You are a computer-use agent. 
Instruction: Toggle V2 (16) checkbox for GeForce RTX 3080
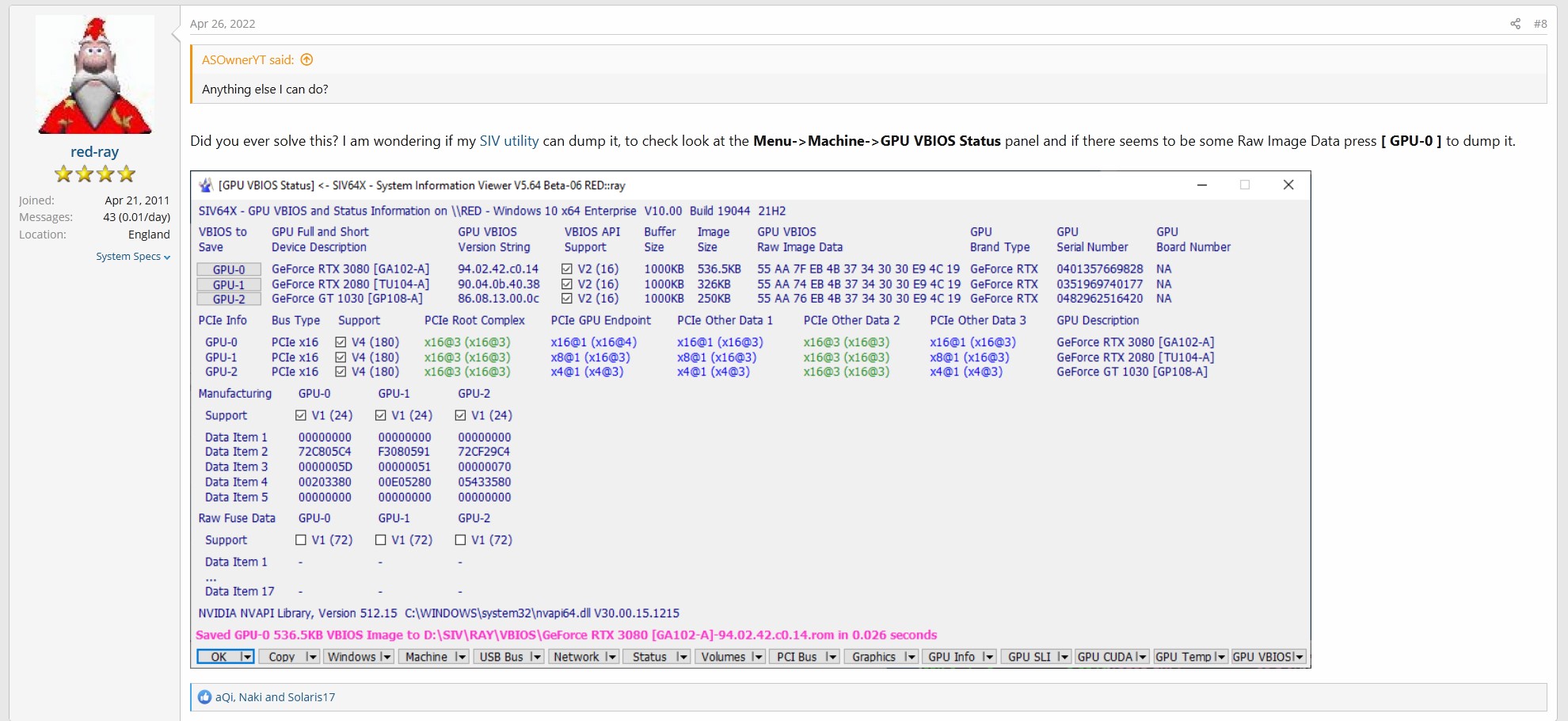567,269
